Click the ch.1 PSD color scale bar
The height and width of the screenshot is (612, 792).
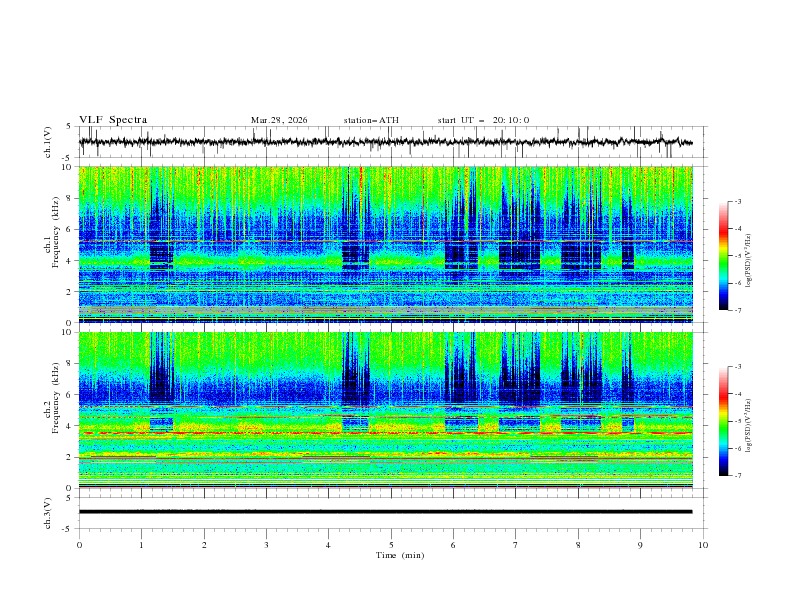pyautogui.click(x=723, y=256)
